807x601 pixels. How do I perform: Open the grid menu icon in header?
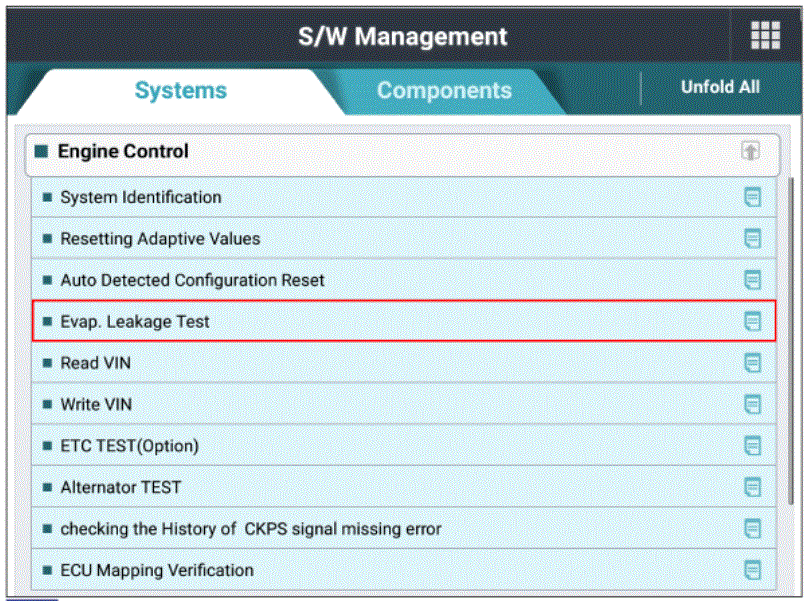coord(765,35)
